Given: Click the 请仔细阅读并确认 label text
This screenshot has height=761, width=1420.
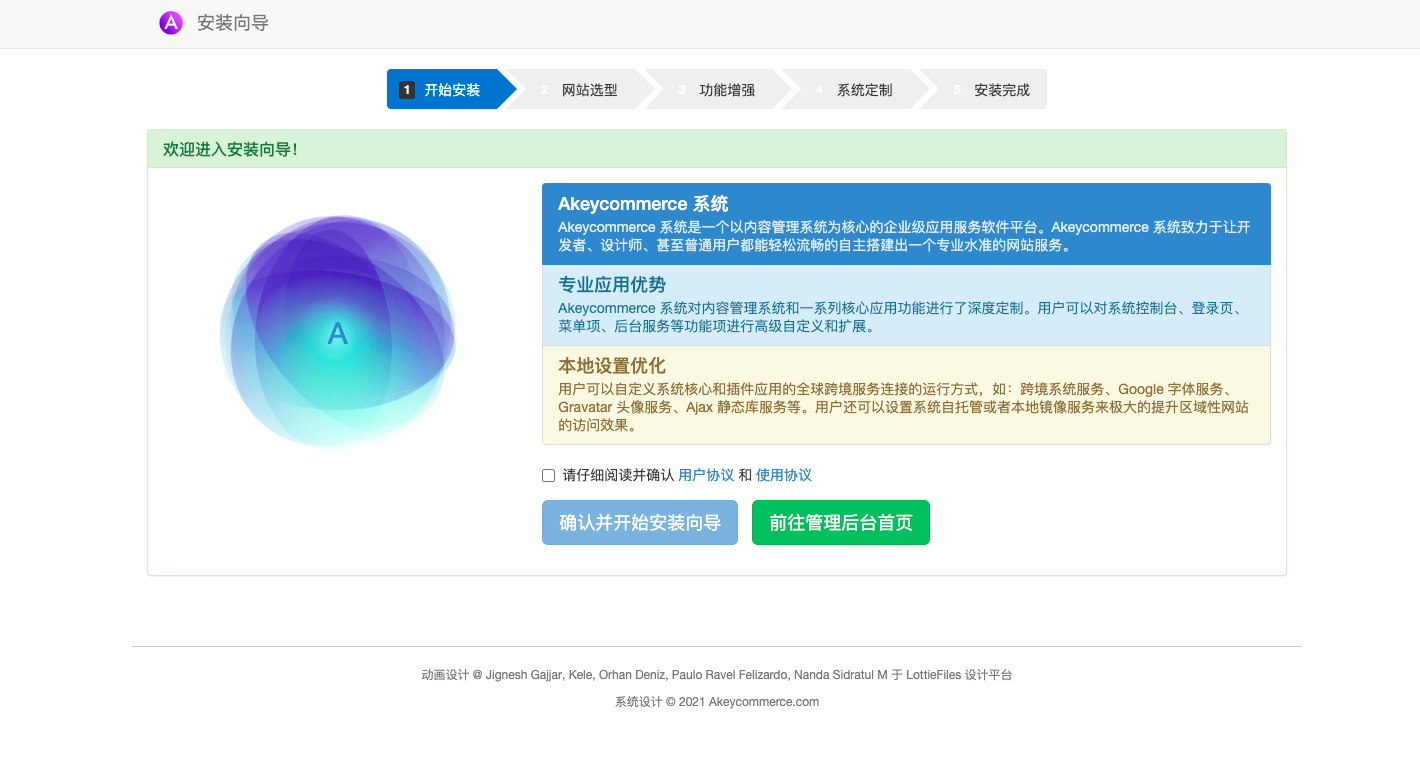Looking at the screenshot, I should point(618,475).
